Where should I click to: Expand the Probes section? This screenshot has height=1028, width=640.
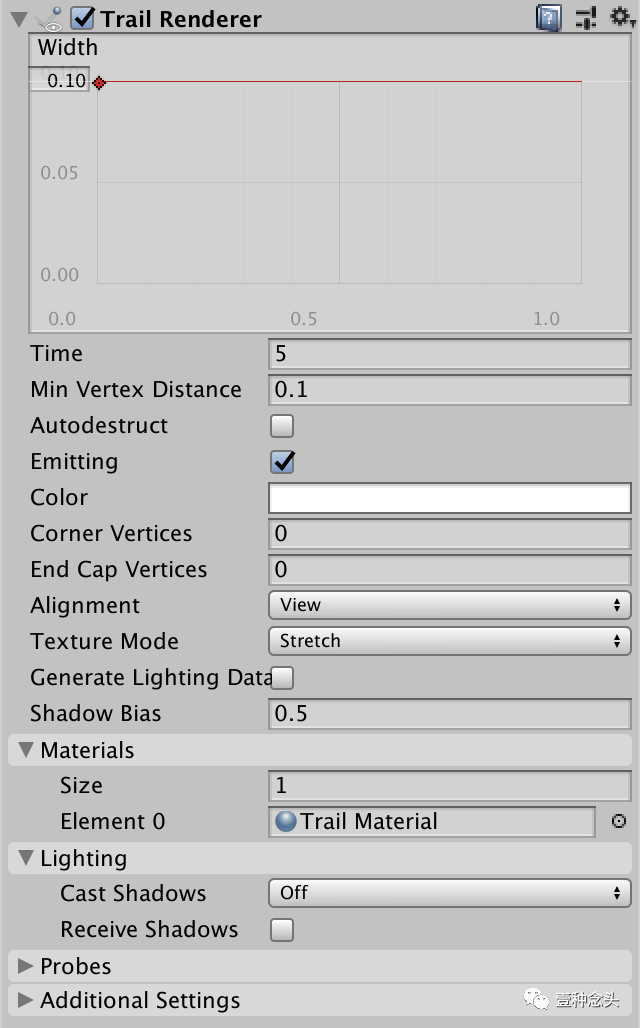pyautogui.click(x=25, y=966)
